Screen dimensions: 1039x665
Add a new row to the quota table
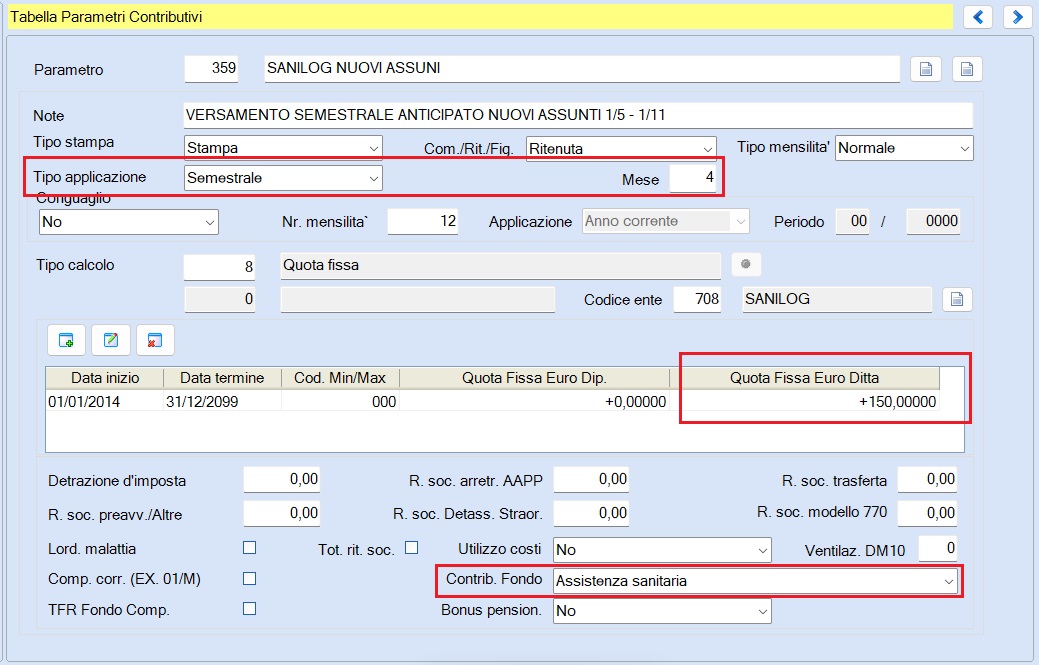(66, 340)
